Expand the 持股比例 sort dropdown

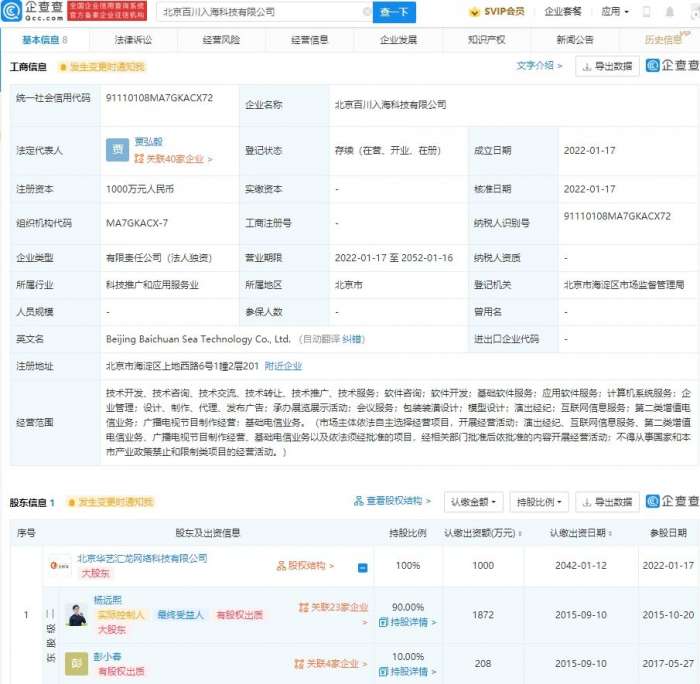point(538,501)
